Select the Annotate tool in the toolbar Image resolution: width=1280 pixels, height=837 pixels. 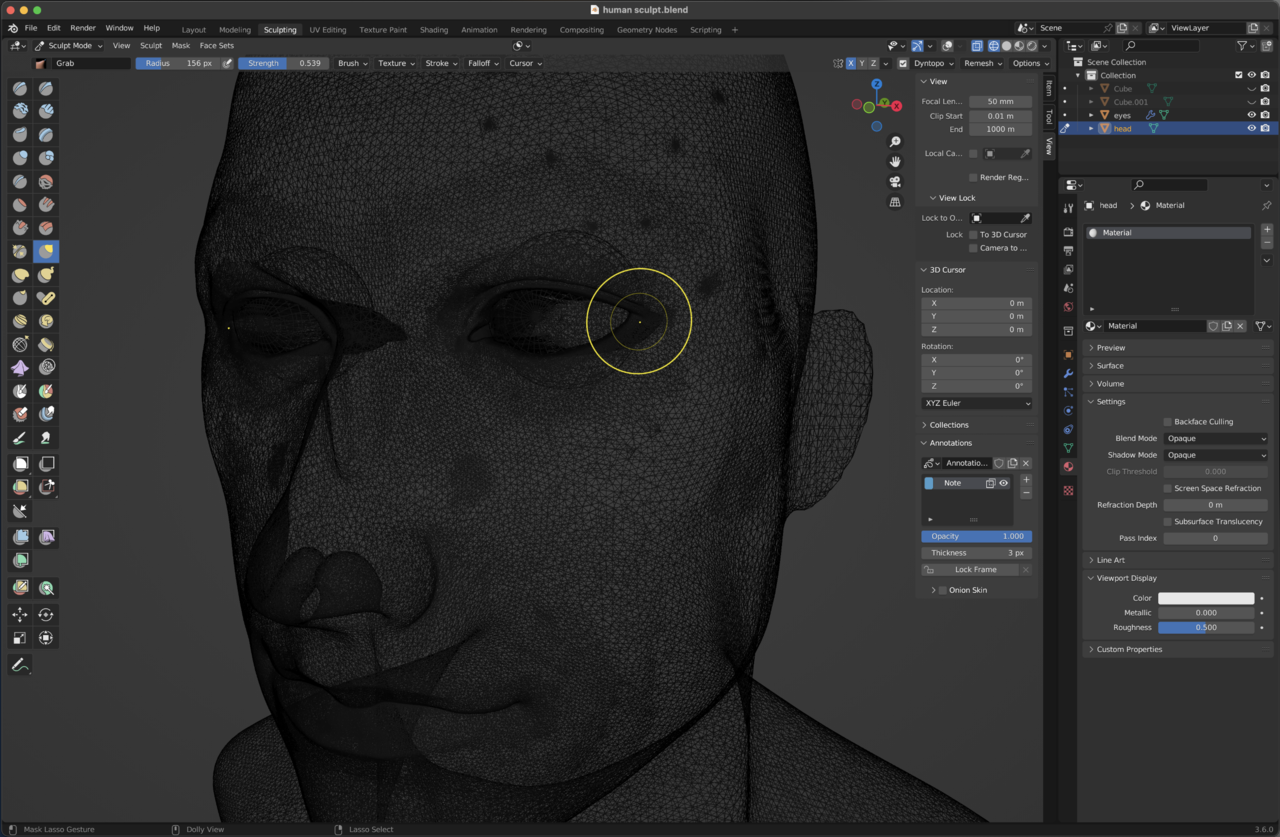[20, 665]
